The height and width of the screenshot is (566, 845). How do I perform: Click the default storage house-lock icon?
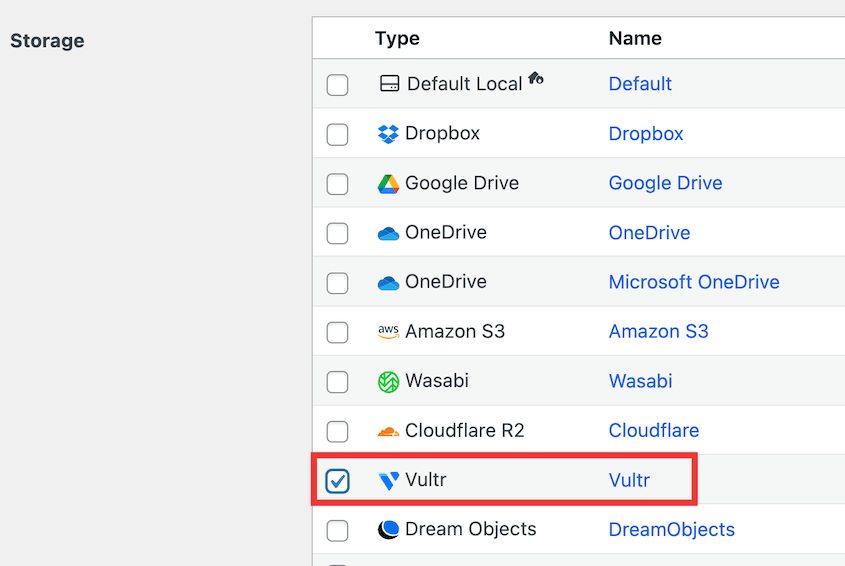click(x=536, y=78)
